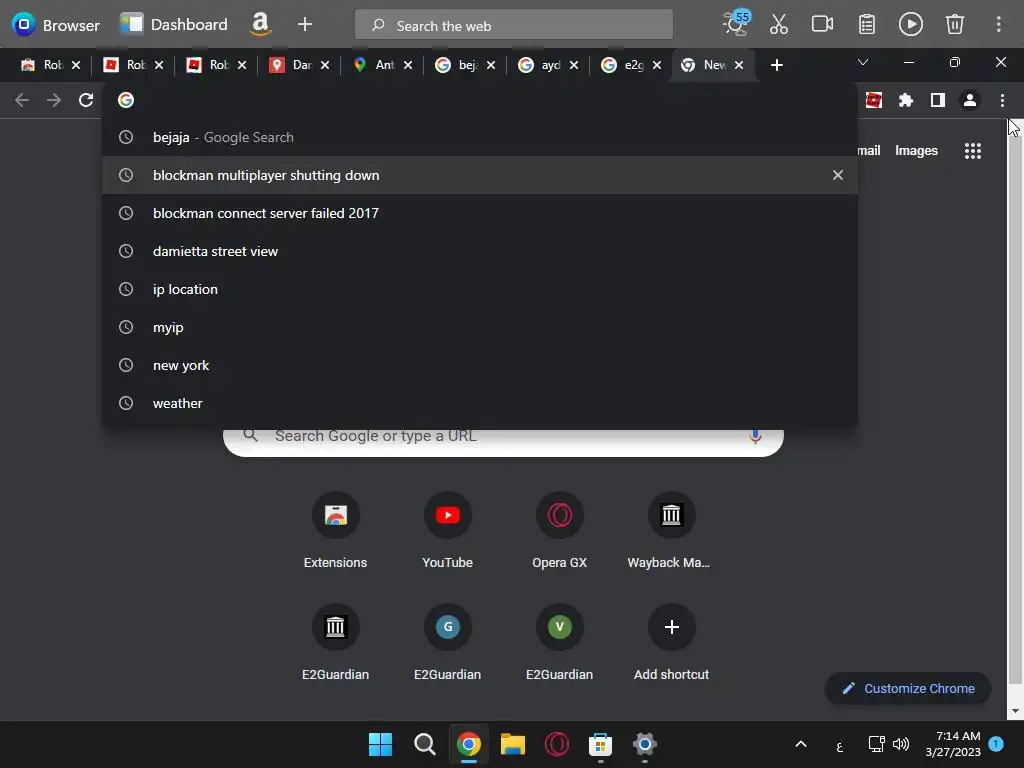Image resolution: width=1024 pixels, height=768 pixels.
Task: Open taskbar Search
Action: pyautogui.click(x=424, y=744)
